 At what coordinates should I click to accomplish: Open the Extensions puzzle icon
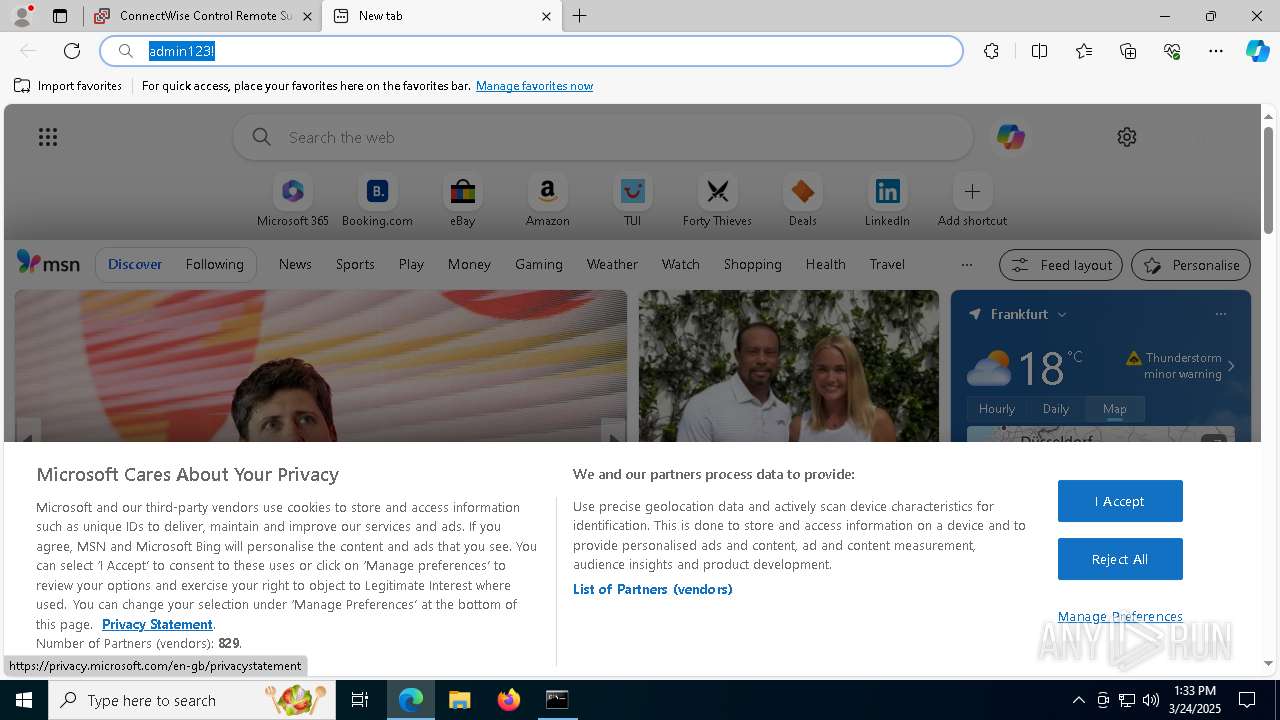991,51
